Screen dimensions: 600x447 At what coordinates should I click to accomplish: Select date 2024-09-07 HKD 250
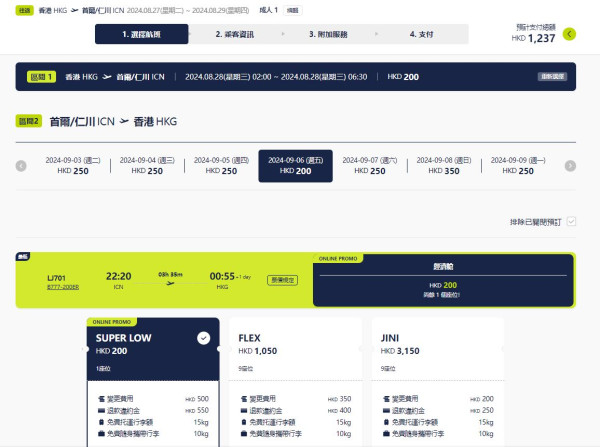tap(370, 166)
